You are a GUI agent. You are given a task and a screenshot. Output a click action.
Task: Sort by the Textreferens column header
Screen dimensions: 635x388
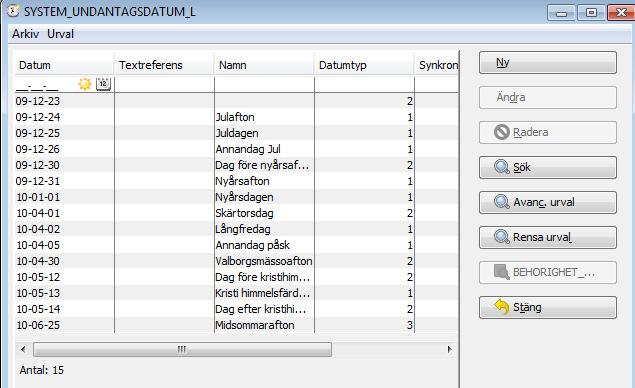[x=164, y=65]
